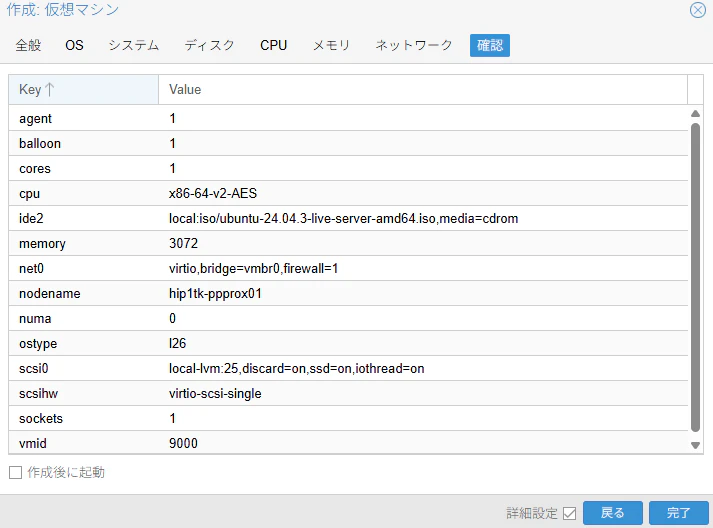Select the agent row
Viewport: 713px width, 528px height.
click(348, 118)
